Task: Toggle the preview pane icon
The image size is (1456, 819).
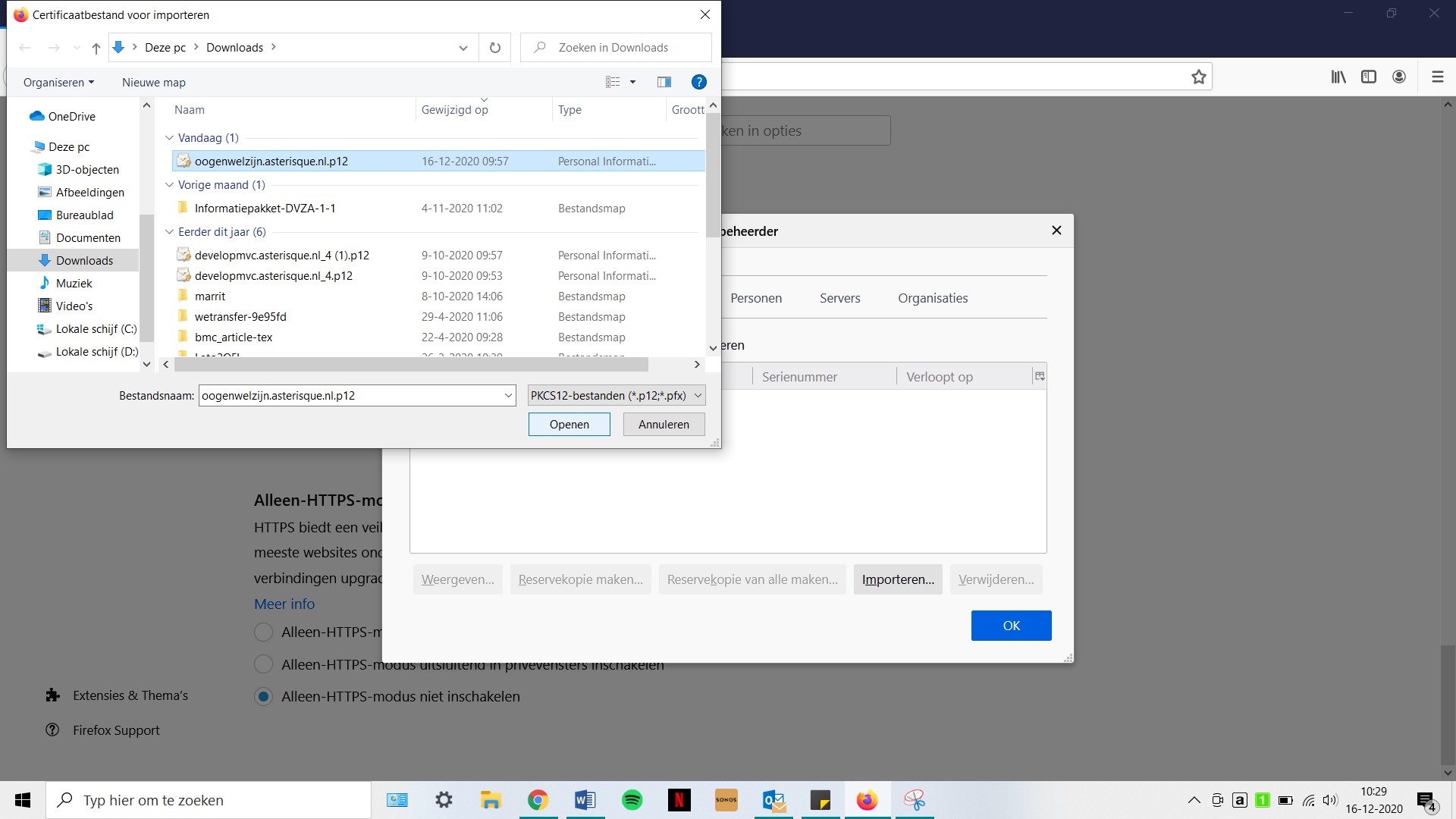Action: [x=664, y=82]
